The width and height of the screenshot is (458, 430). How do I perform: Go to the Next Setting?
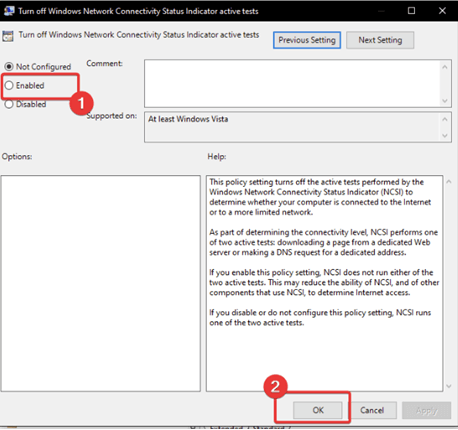(380, 40)
